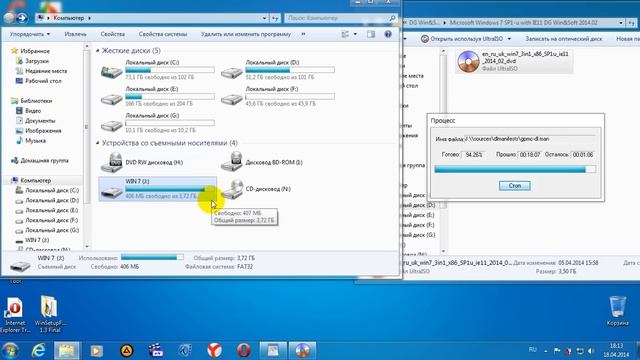Collapse Жесткие диски group
The width and height of the screenshot is (640, 360).
point(98,51)
